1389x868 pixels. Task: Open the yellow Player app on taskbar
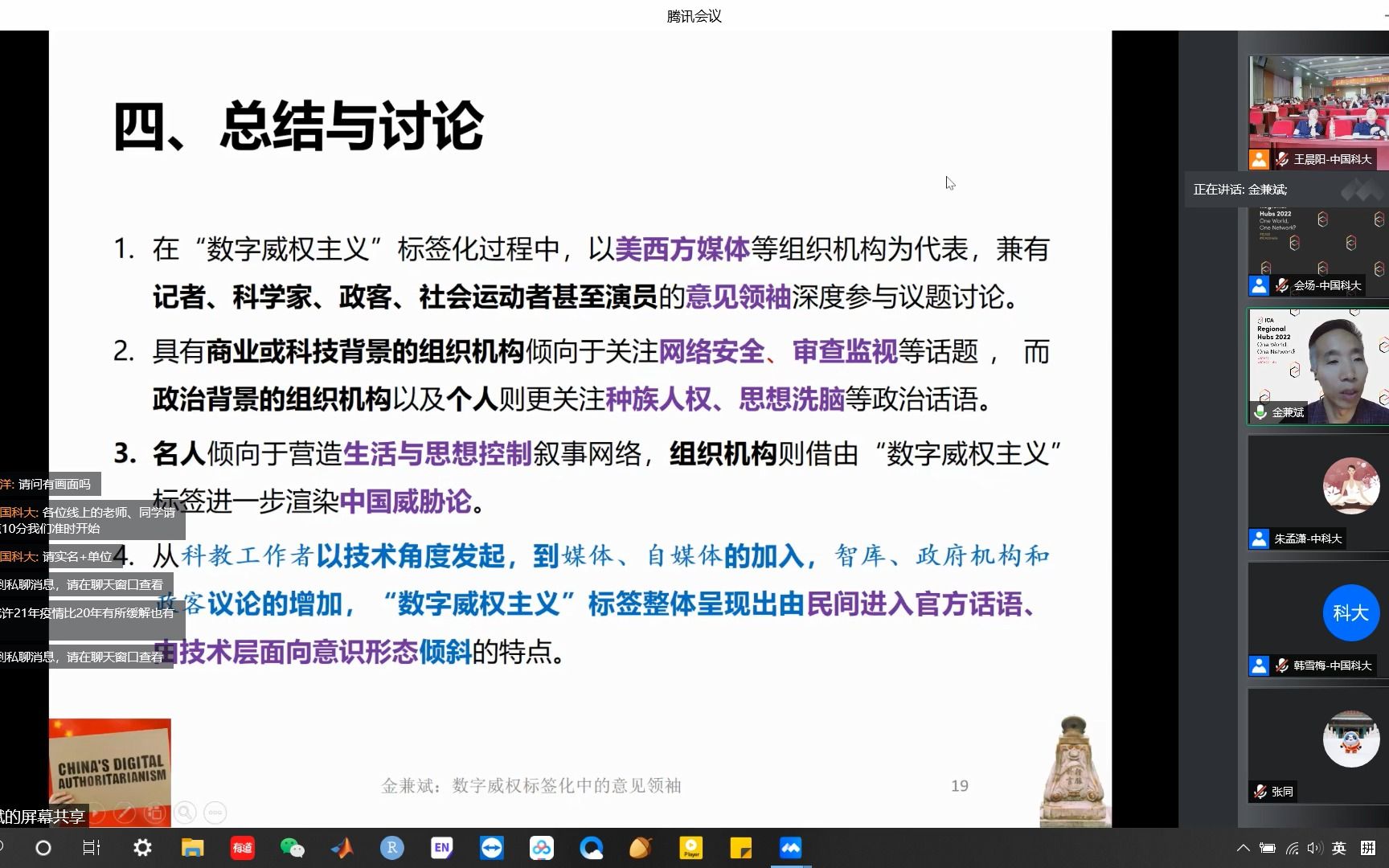pos(690,848)
